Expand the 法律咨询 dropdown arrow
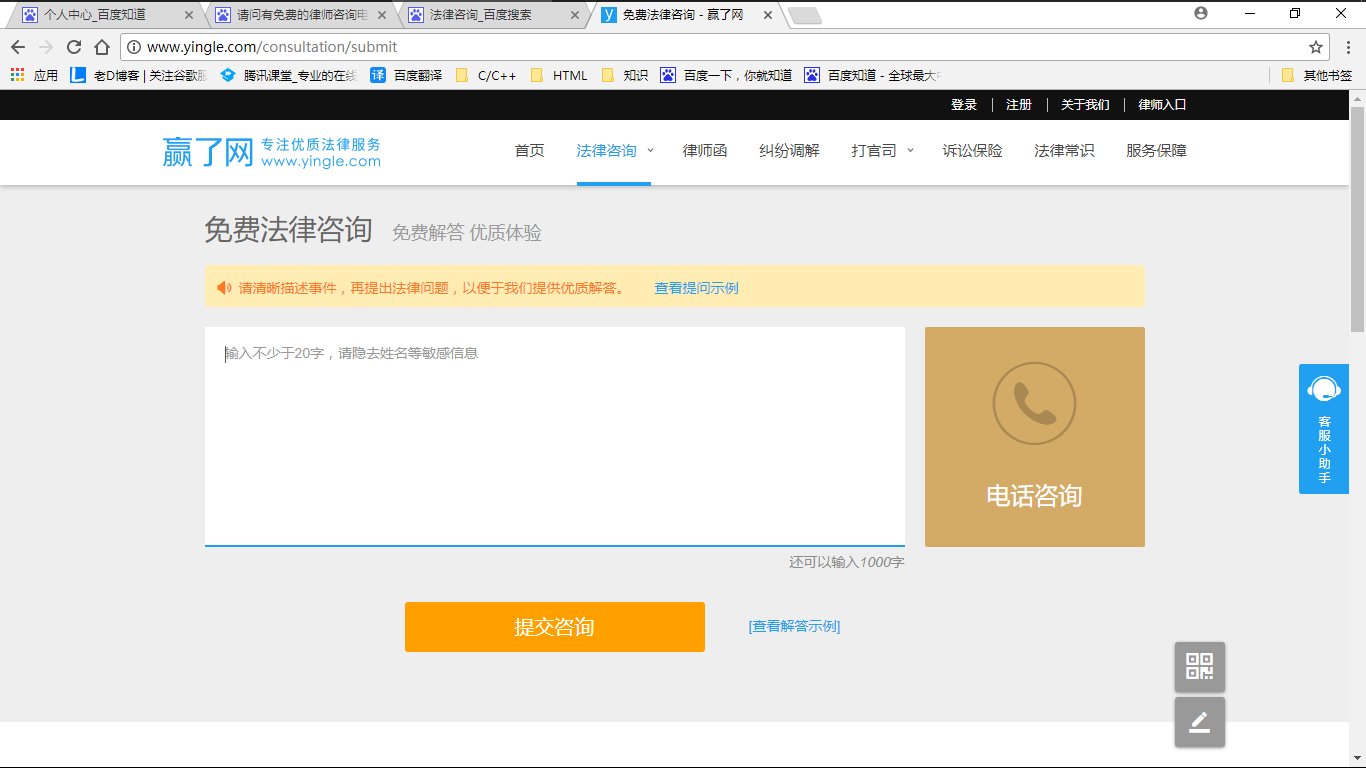This screenshot has height=768, width=1366. 650,151
